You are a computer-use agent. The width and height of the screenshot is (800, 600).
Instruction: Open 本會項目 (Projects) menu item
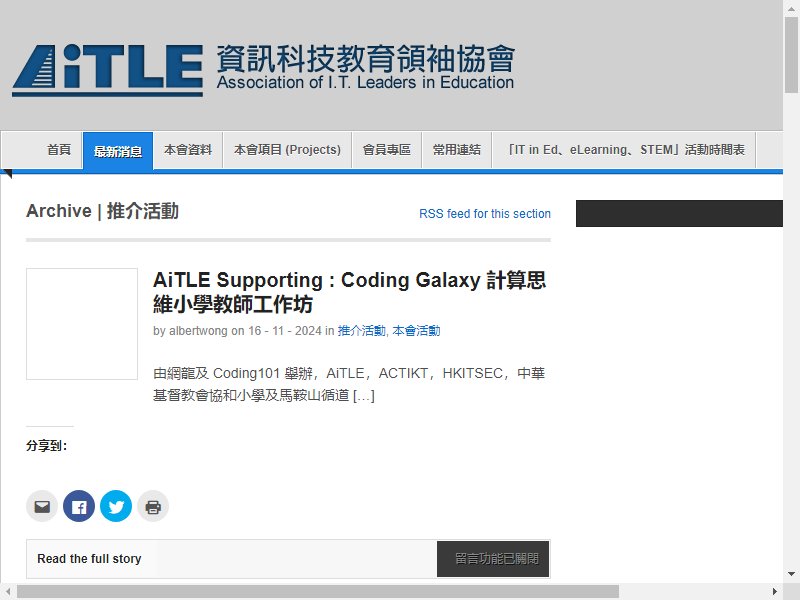click(287, 149)
